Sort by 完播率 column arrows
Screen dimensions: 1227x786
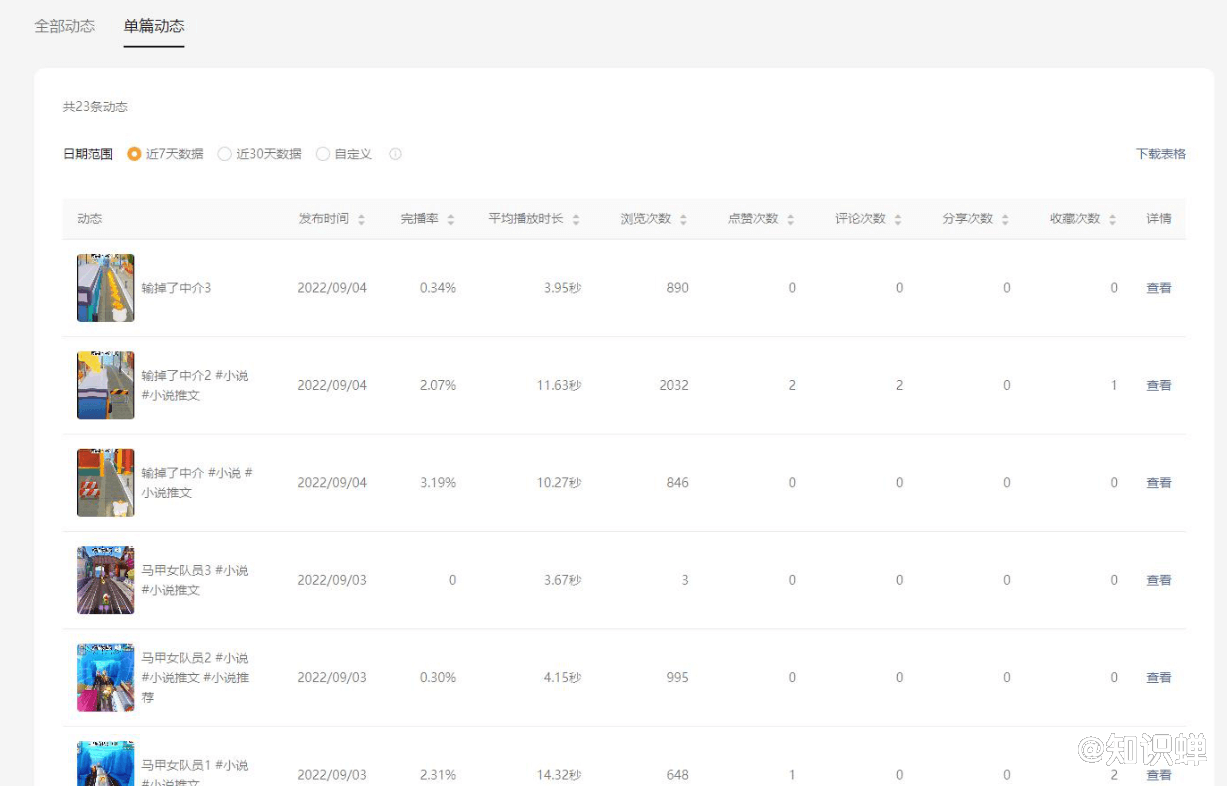(x=451, y=219)
